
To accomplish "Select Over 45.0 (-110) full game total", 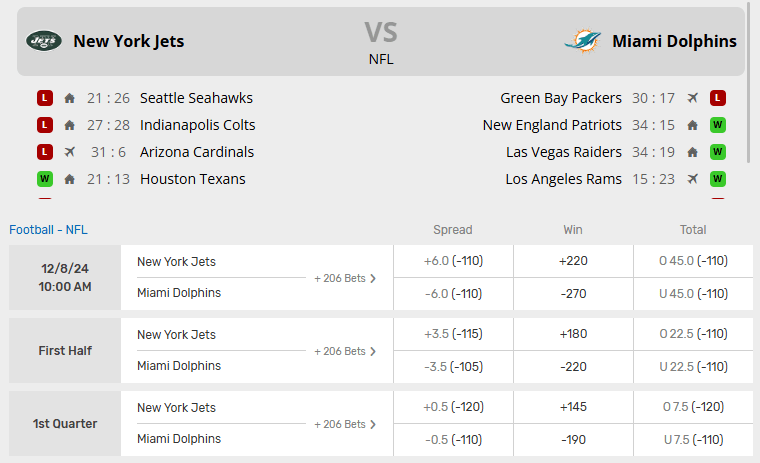I will [x=693, y=261].
